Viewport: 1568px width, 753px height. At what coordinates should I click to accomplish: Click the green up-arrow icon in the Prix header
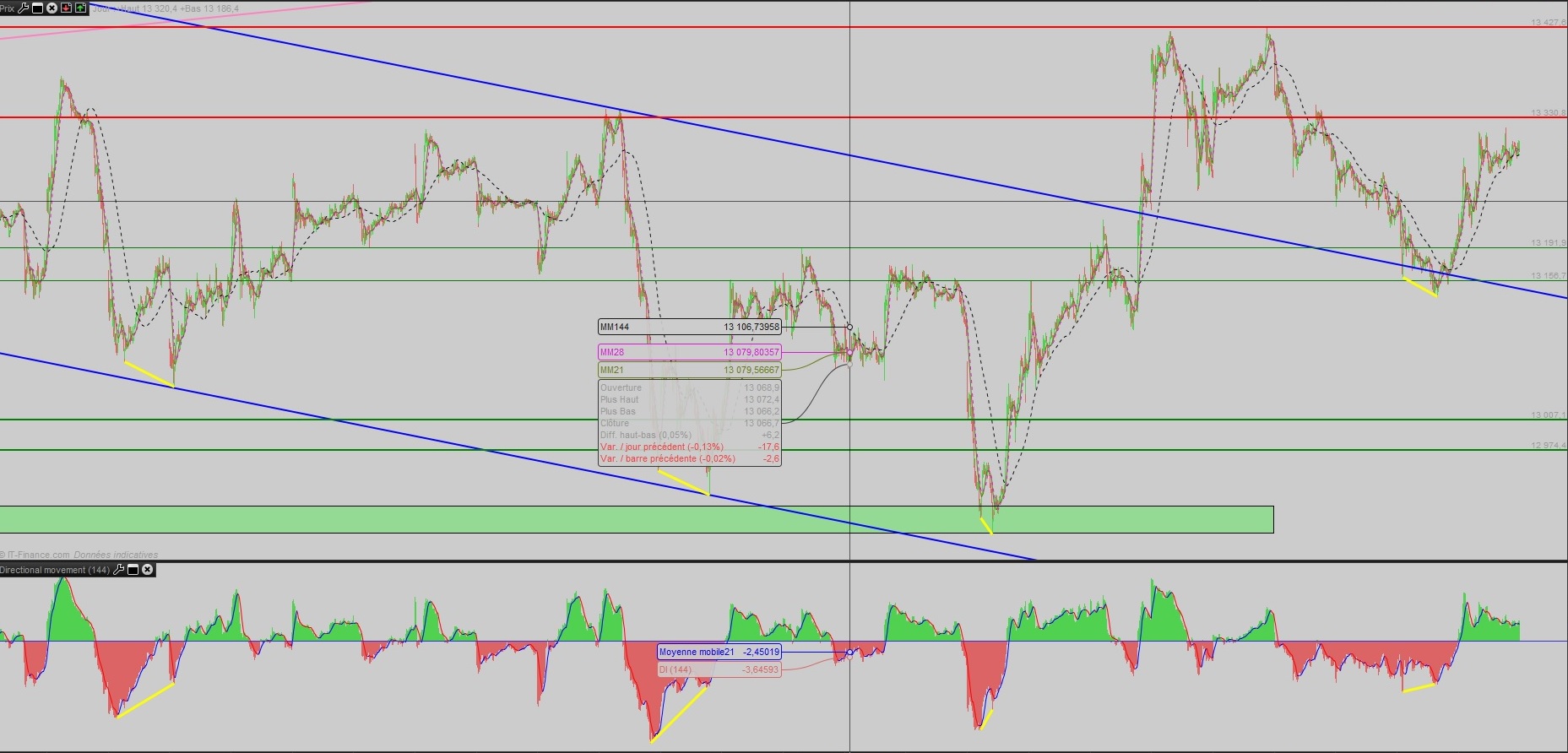[80, 8]
